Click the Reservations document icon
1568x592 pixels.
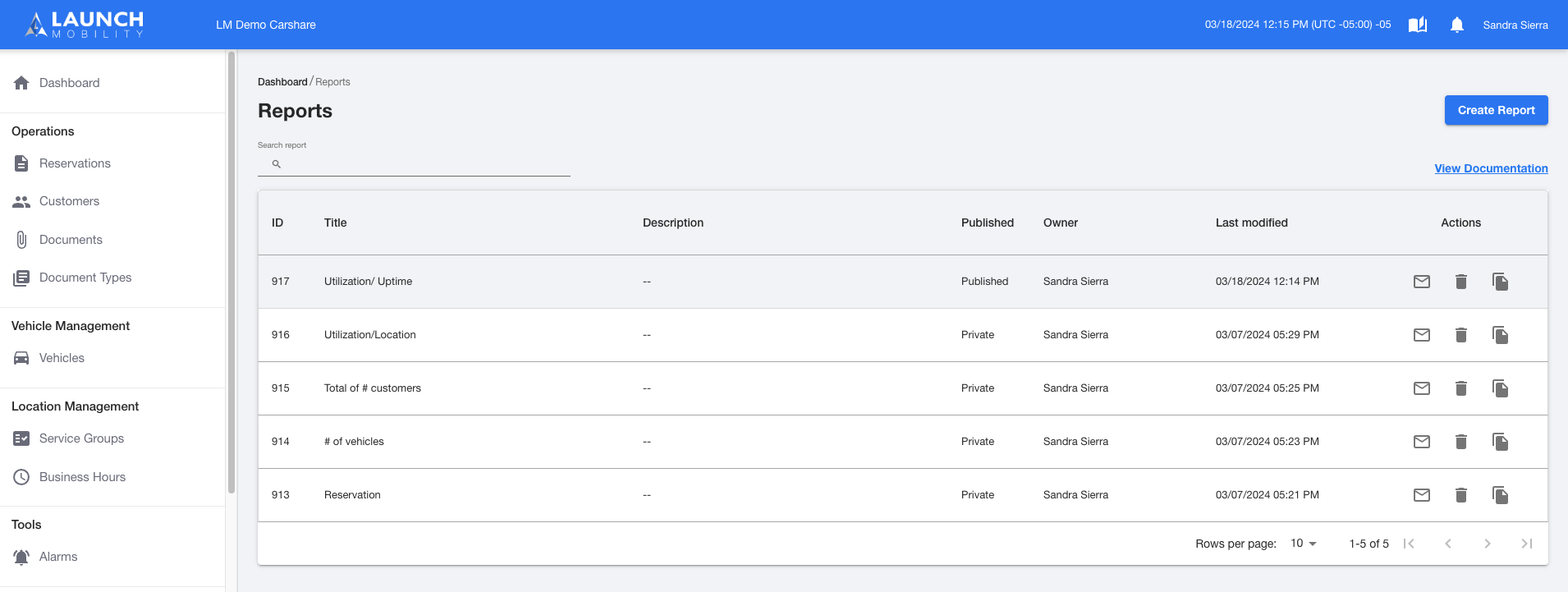[21, 163]
